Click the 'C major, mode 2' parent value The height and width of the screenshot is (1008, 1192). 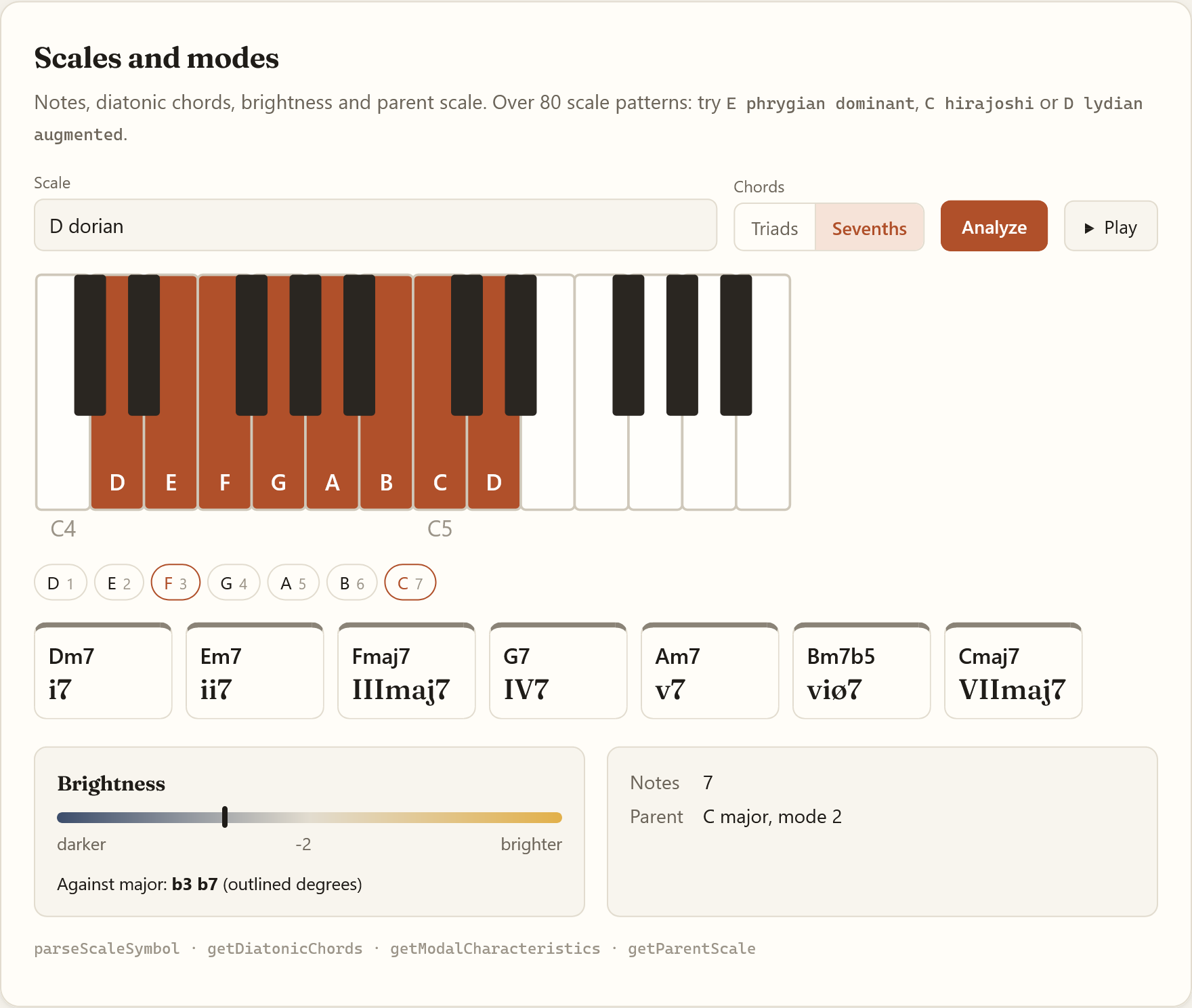772,817
